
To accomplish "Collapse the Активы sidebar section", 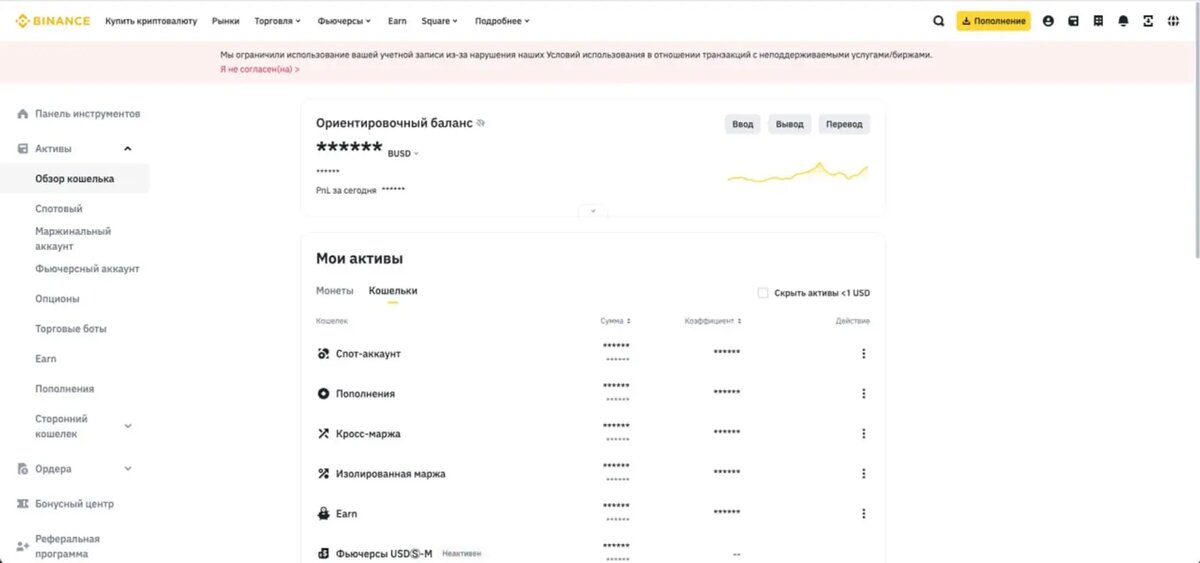I will point(127,149).
